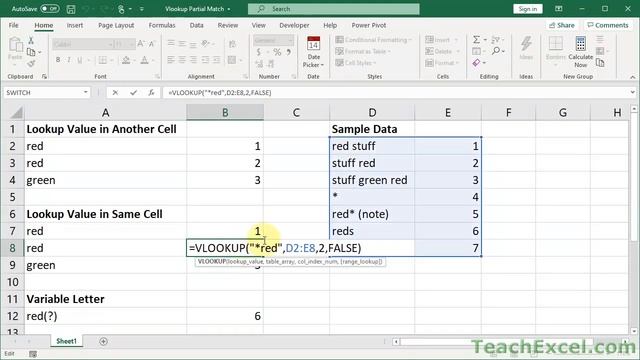640x360 pixels.
Task: Open the Comments pane button
Action: [608, 25]
